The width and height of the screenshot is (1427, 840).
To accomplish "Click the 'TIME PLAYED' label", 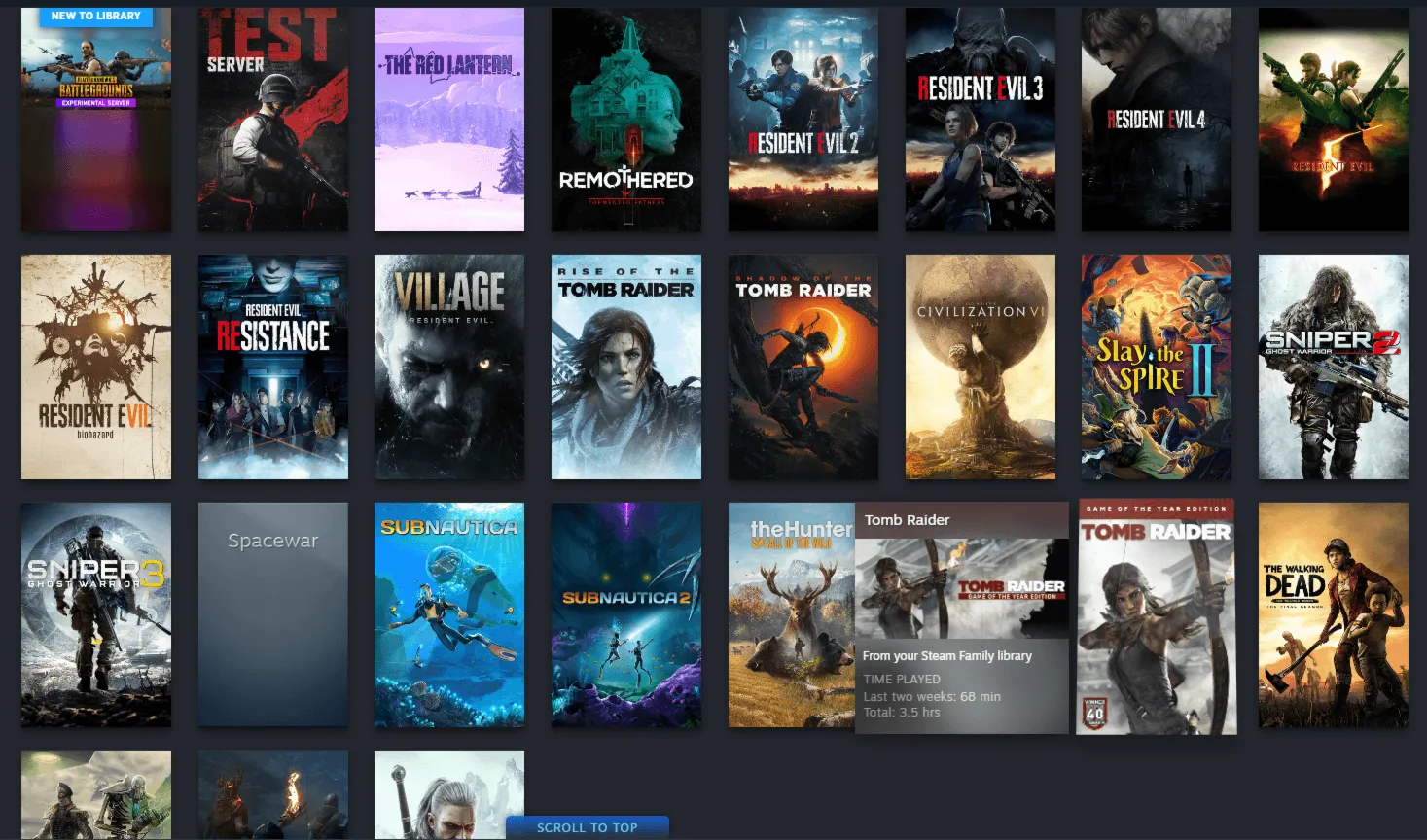I will point(902,680).
